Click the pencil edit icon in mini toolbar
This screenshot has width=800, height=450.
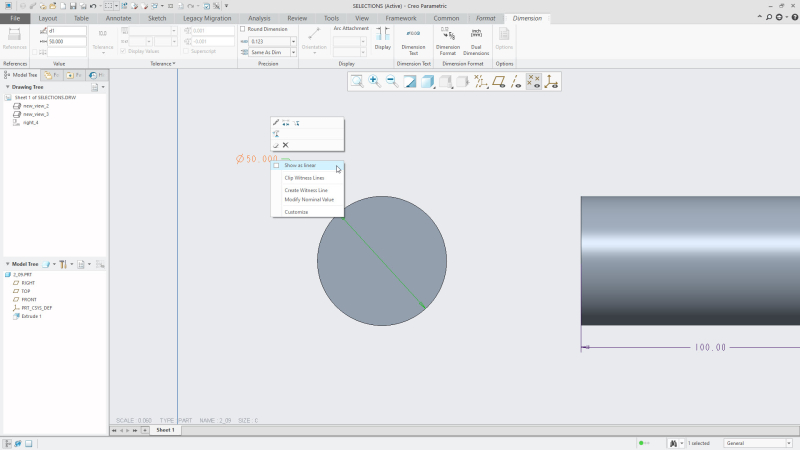pos(276,122)
